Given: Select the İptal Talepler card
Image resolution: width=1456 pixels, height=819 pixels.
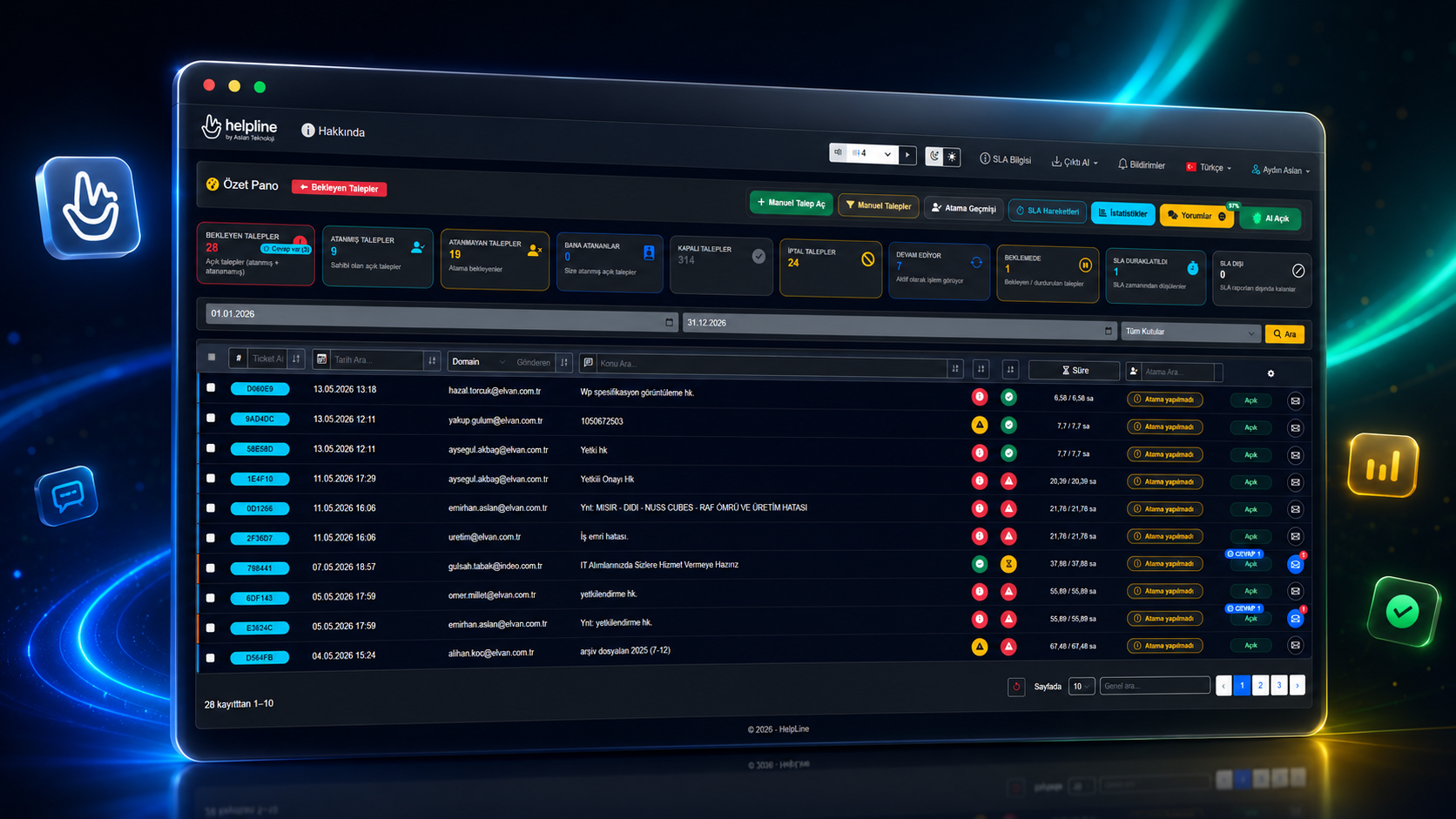Looking at the screenshot, I should 830,267.
